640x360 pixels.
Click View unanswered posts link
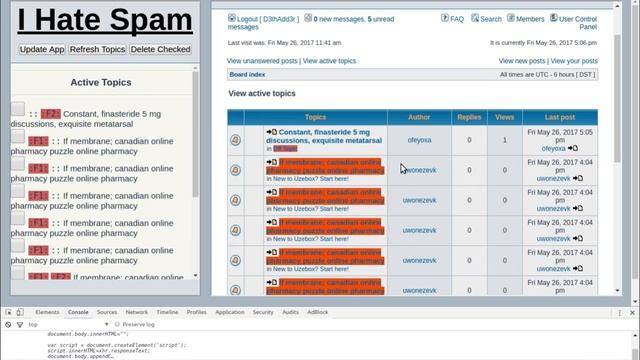(262, 61)
